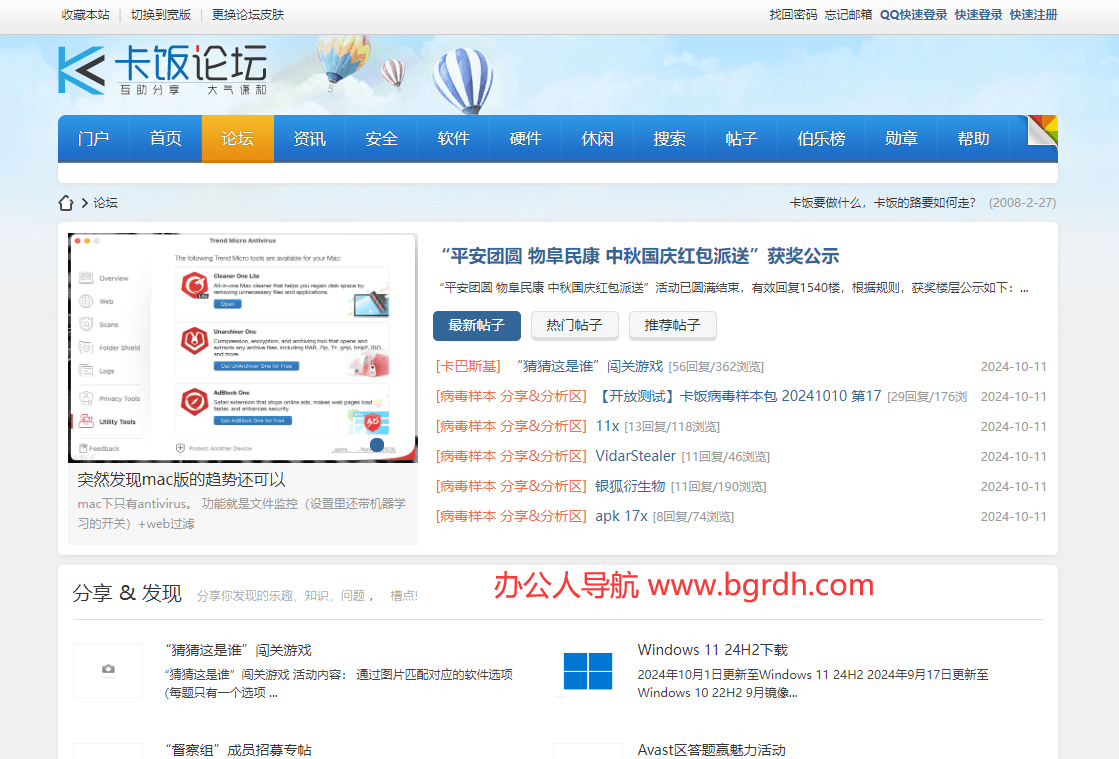Click the camera placeholder image icon
The width and height of the screenshot is (1119, 759).
[x=108, y=669]
